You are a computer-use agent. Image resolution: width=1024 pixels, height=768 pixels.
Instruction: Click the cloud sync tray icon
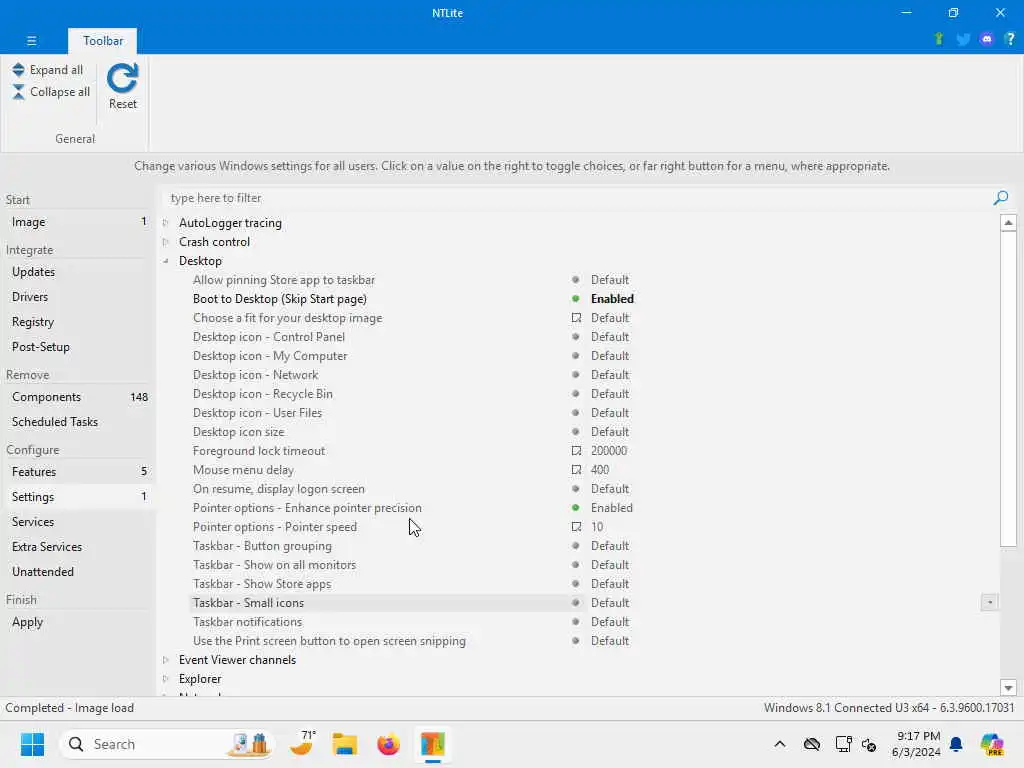(x=812, y=744)
